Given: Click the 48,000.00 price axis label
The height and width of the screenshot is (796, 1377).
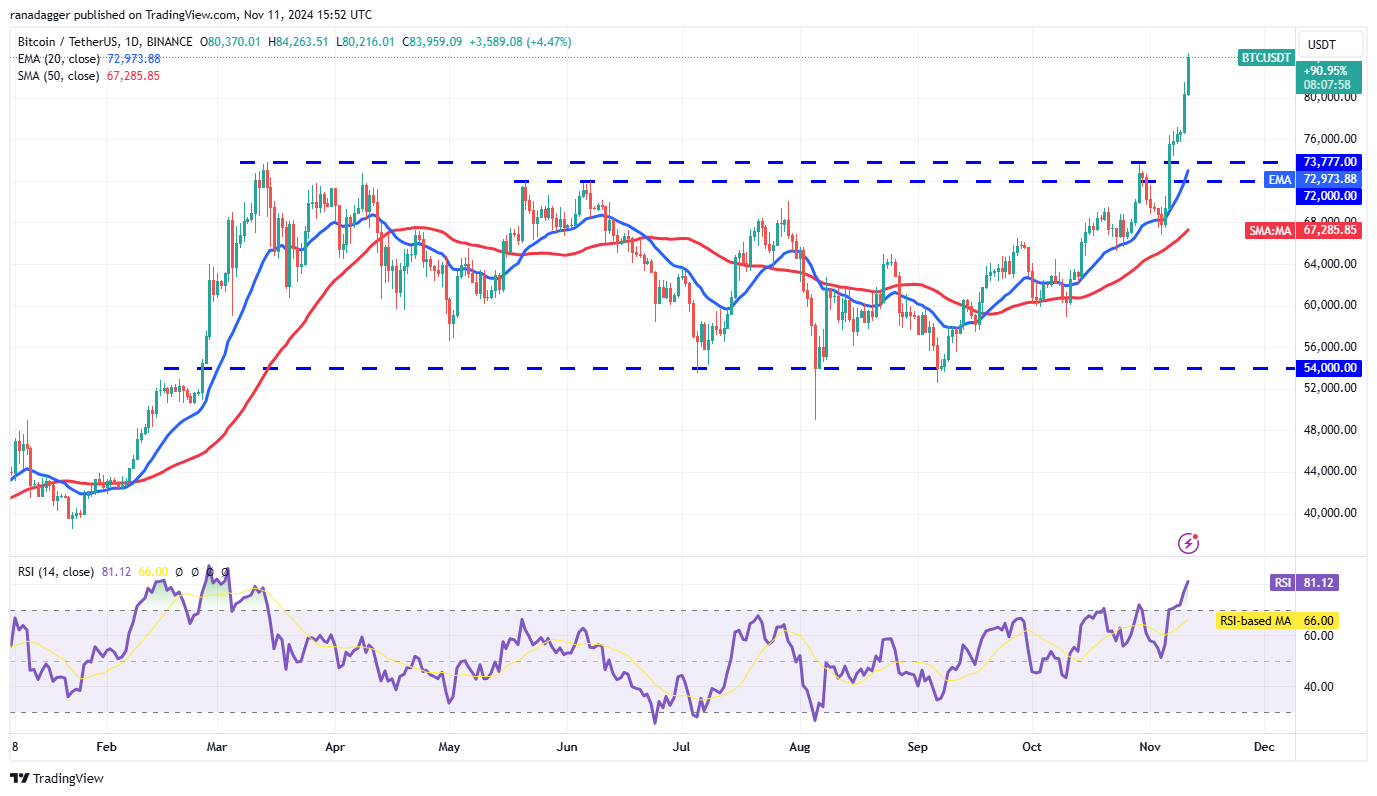Looking at the screenshot, I should [x=1331, y=430].
